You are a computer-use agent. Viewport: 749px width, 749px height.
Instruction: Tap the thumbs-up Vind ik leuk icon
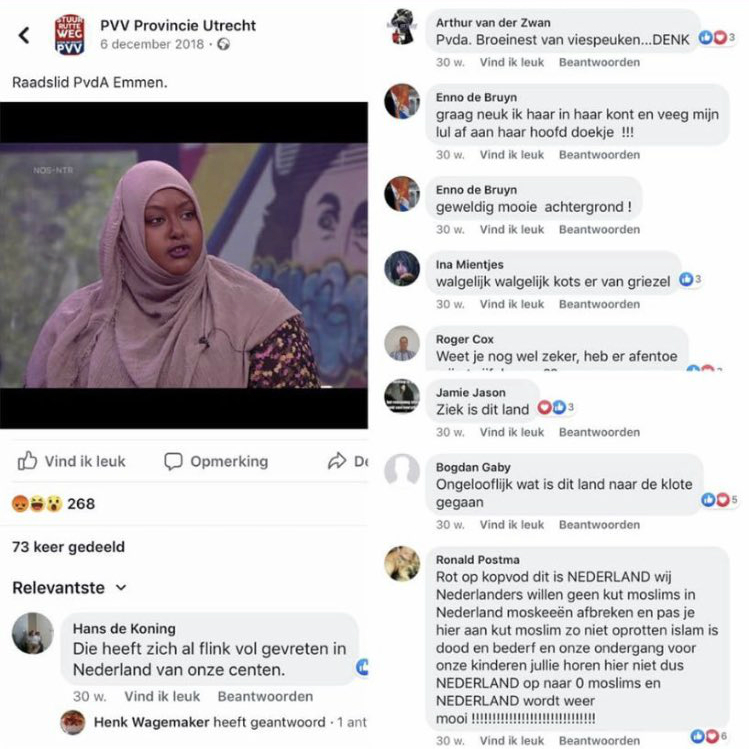27,461
